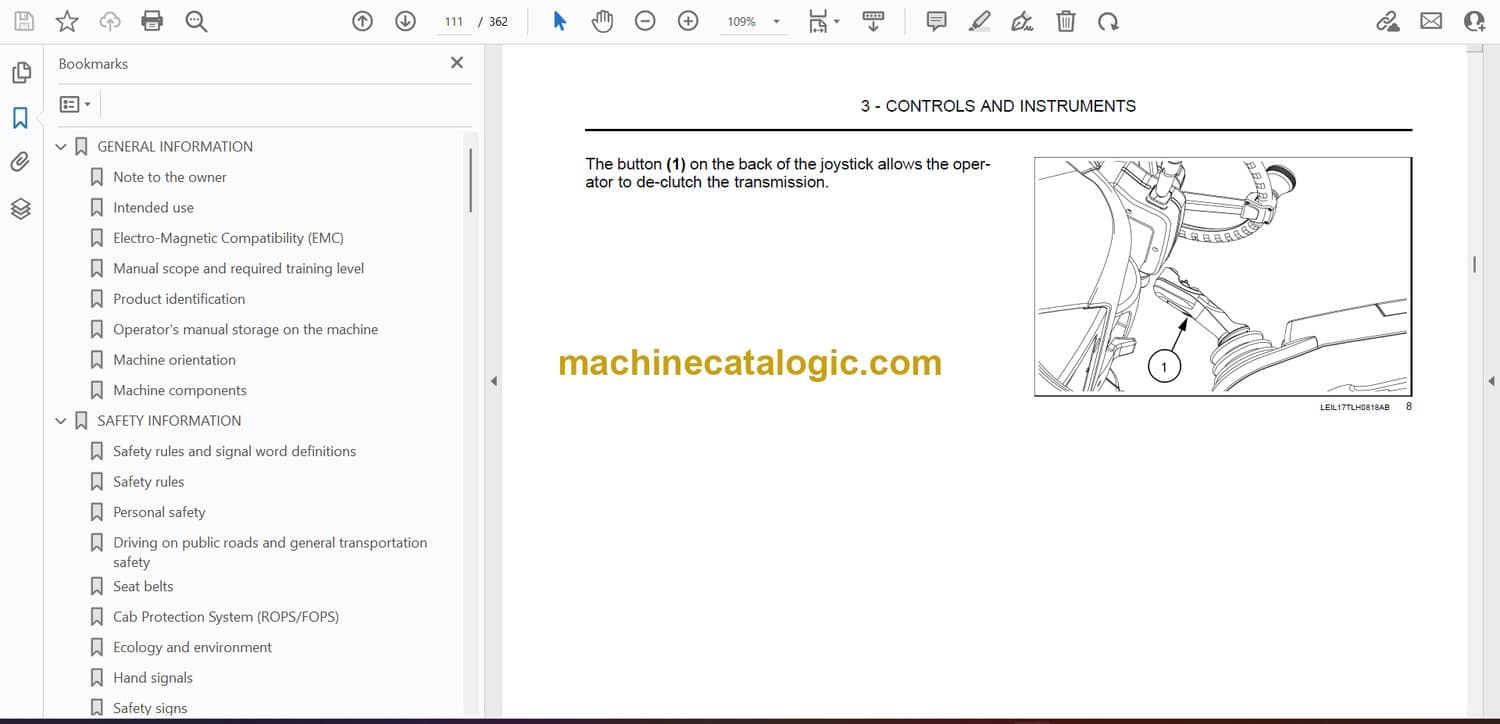Screen dimensions: 1500x724
Task: Add a sticky note comment
Action: 936,21
